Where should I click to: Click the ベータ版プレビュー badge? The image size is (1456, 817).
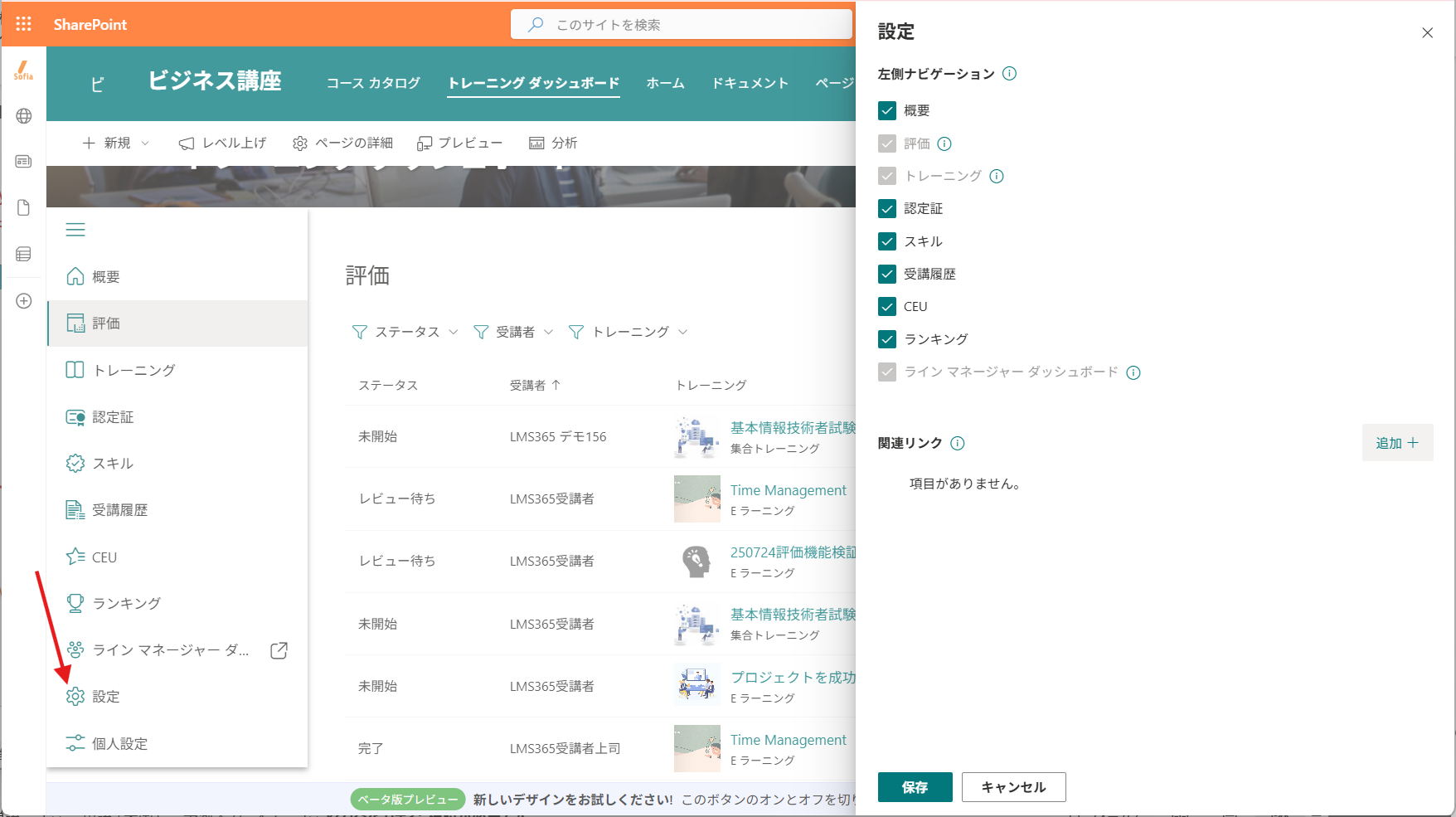(408, 800)
